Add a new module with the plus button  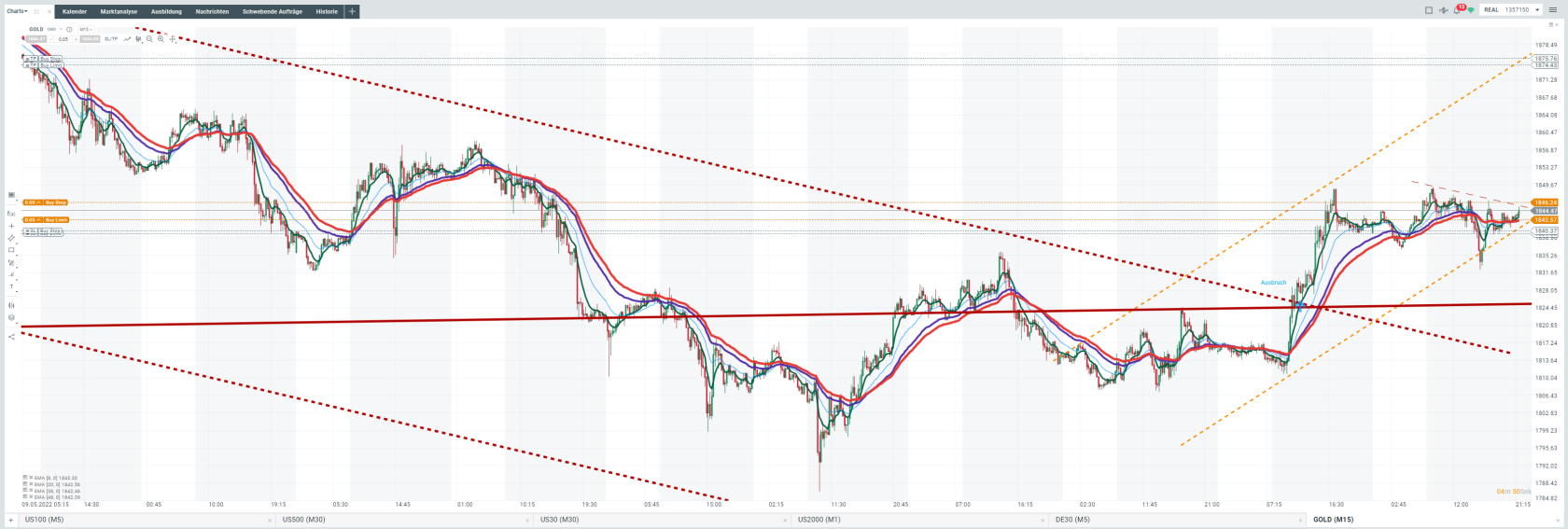point(352,11)
